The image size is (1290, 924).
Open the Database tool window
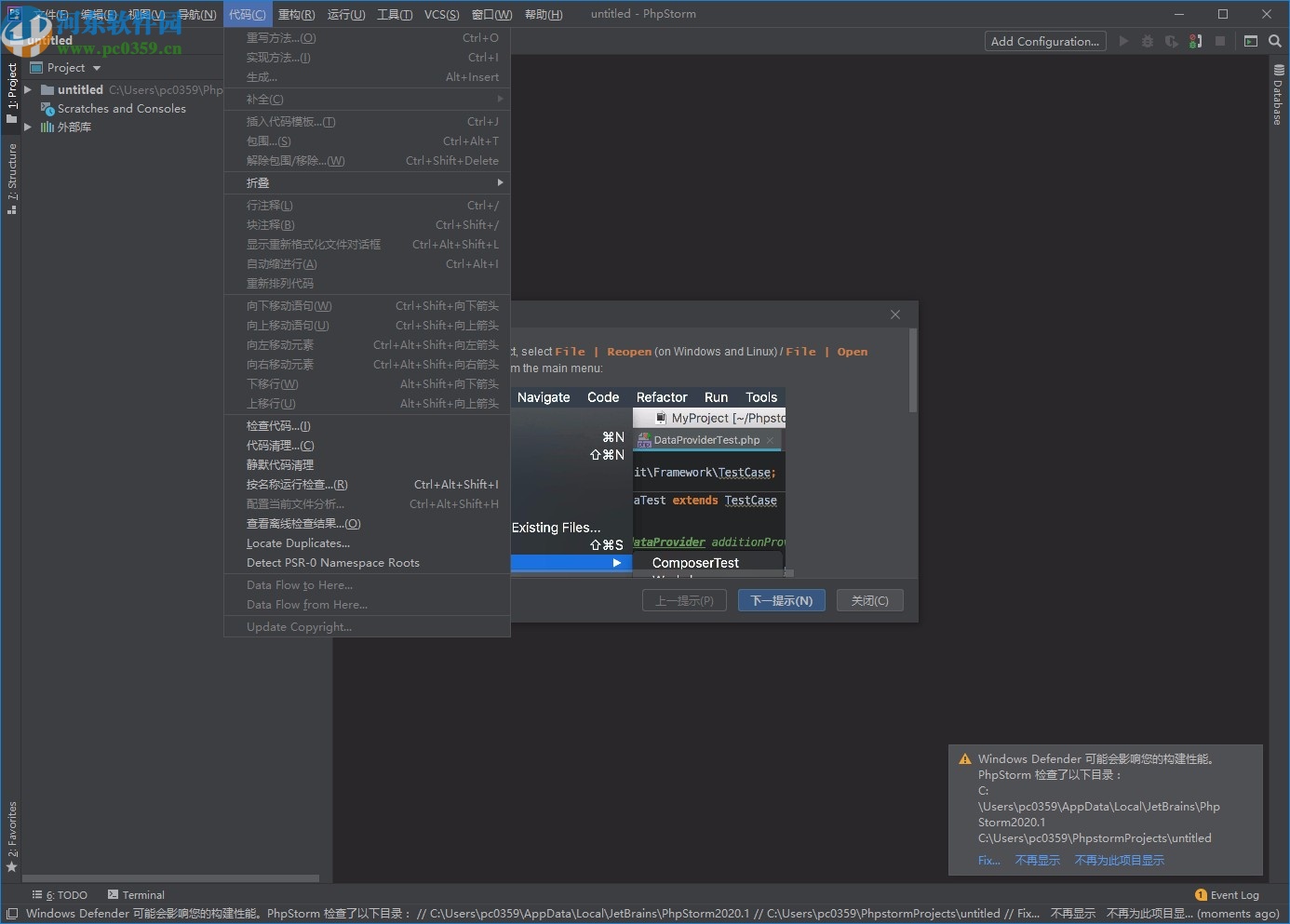coord(1277,93)
